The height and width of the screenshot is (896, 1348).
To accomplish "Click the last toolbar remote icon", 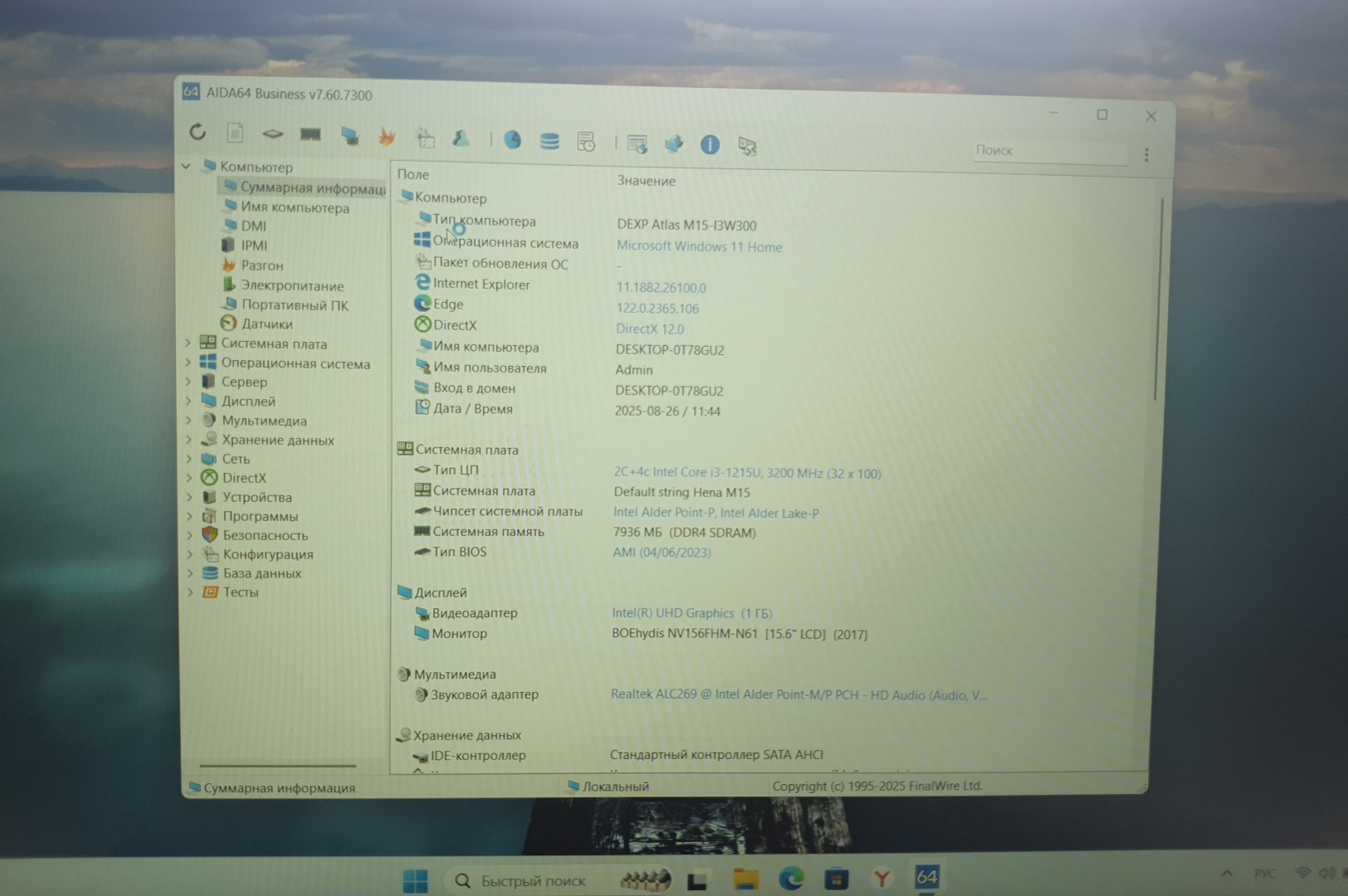I will click(747, 147).
